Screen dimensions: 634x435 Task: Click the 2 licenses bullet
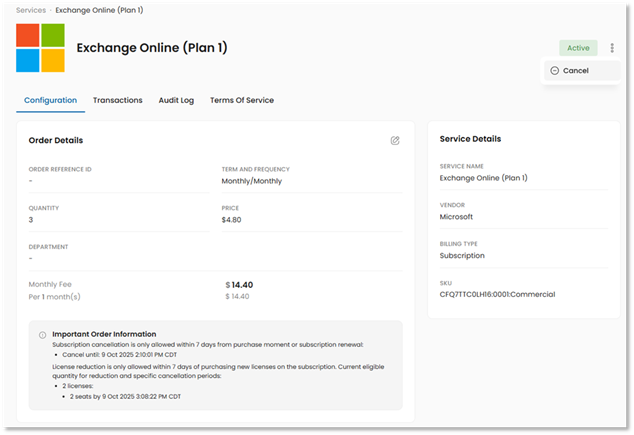tap(78, 386)
